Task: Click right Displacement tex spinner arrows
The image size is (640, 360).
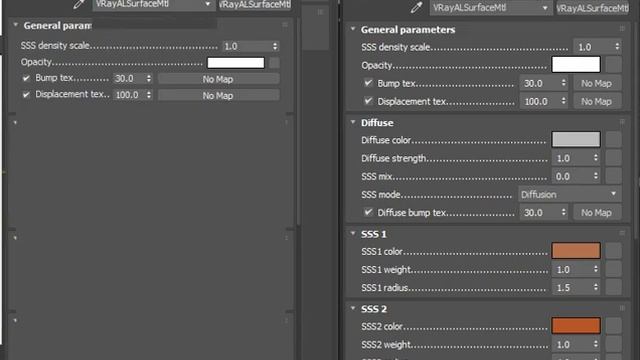Action: [563, 101]
